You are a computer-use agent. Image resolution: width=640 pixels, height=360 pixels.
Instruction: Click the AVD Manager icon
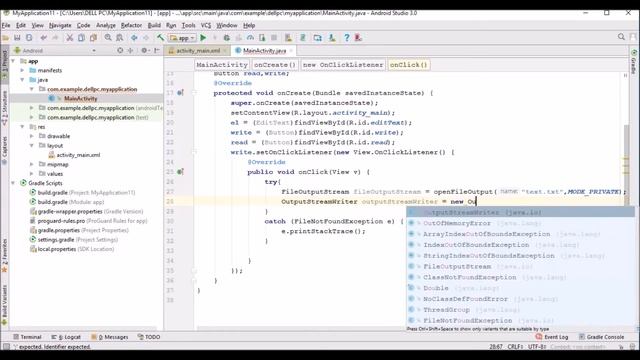coord(289,38)
